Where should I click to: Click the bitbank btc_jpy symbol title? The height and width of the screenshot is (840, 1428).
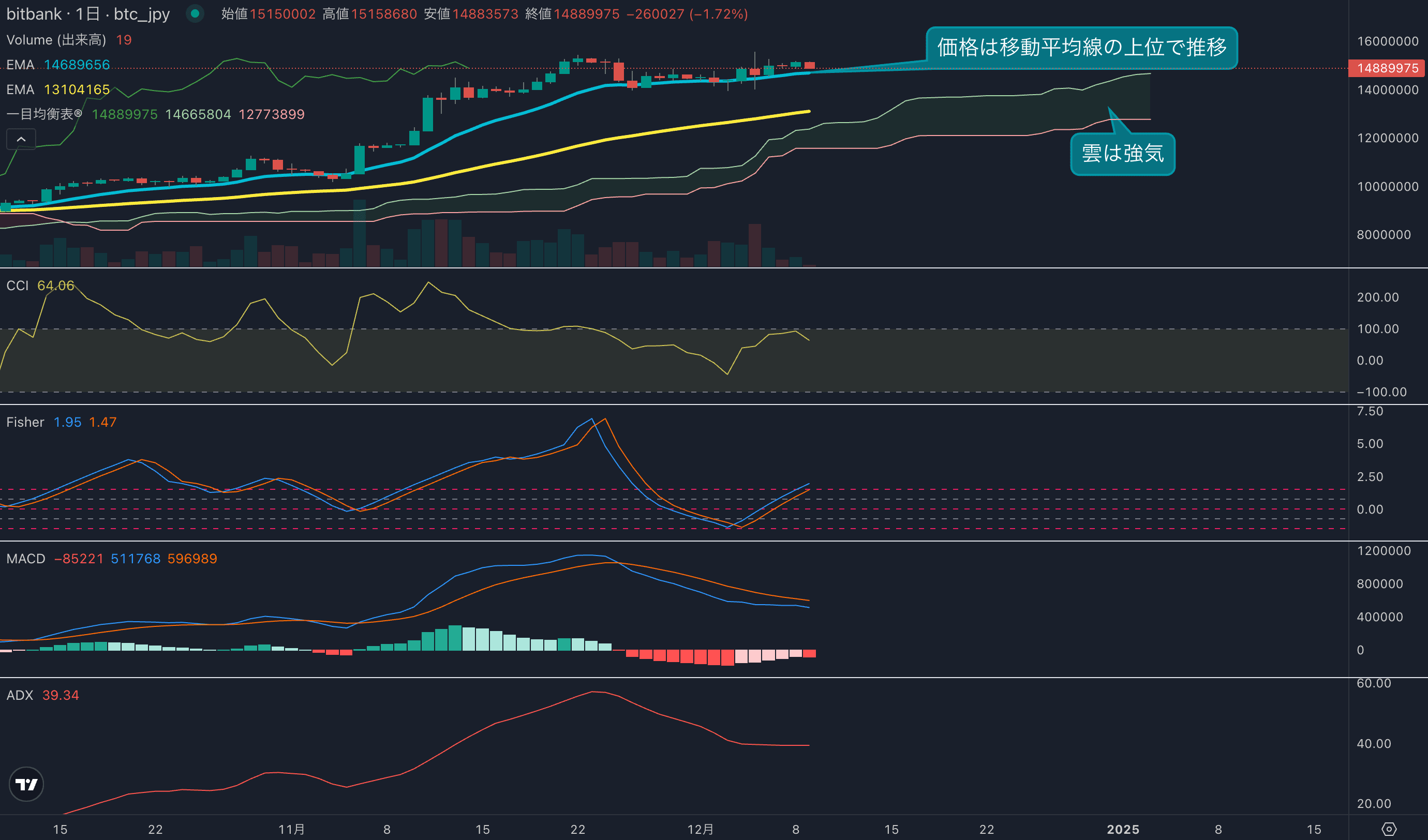coord(88,13)
